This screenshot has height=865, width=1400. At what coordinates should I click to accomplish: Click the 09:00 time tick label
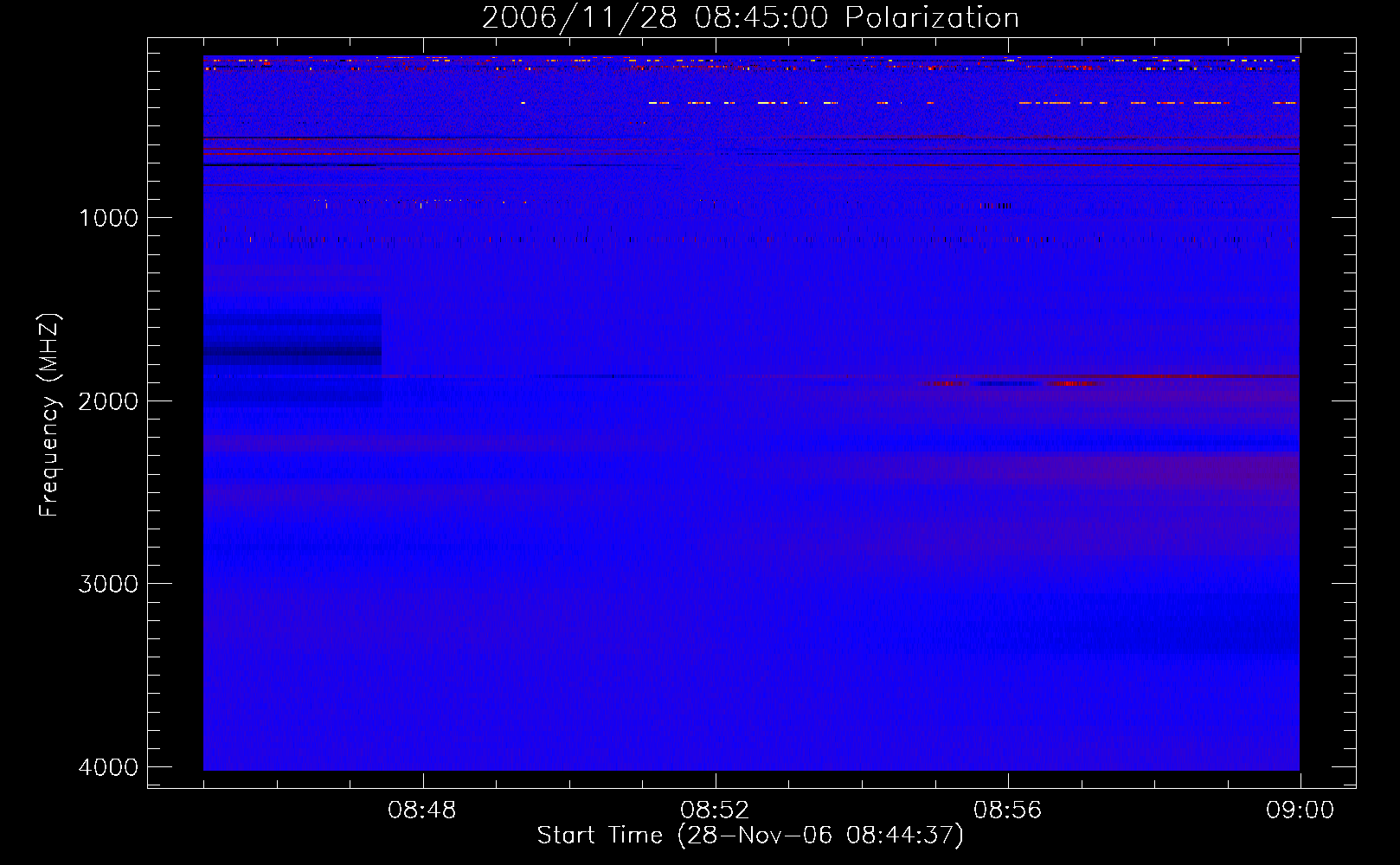(x=1300, y=811)
